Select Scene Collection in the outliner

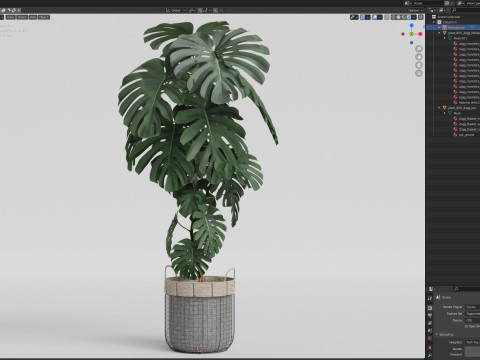[x=449, y=17]
